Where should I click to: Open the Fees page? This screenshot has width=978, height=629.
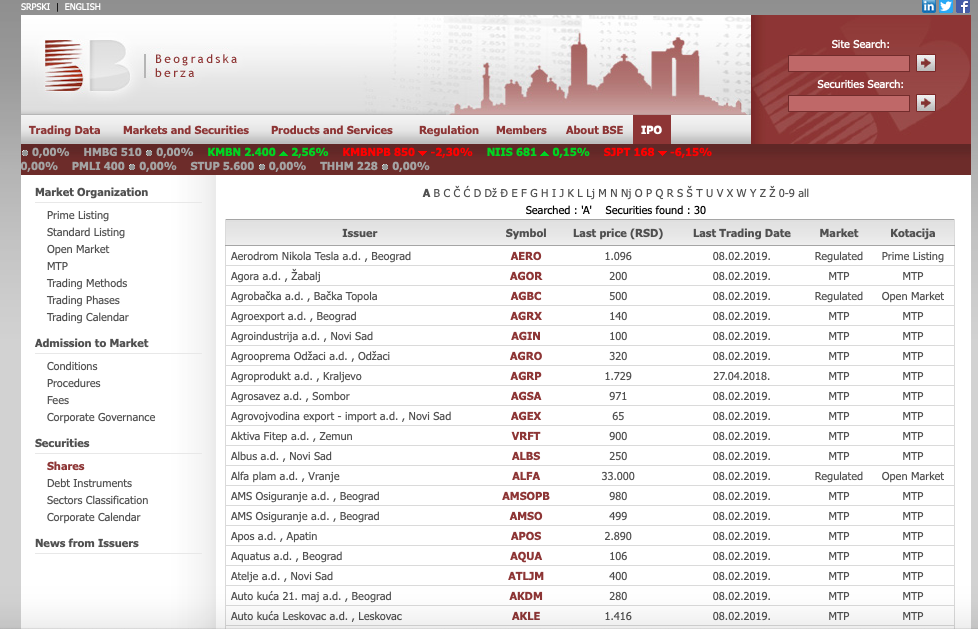tap(58, 400)
